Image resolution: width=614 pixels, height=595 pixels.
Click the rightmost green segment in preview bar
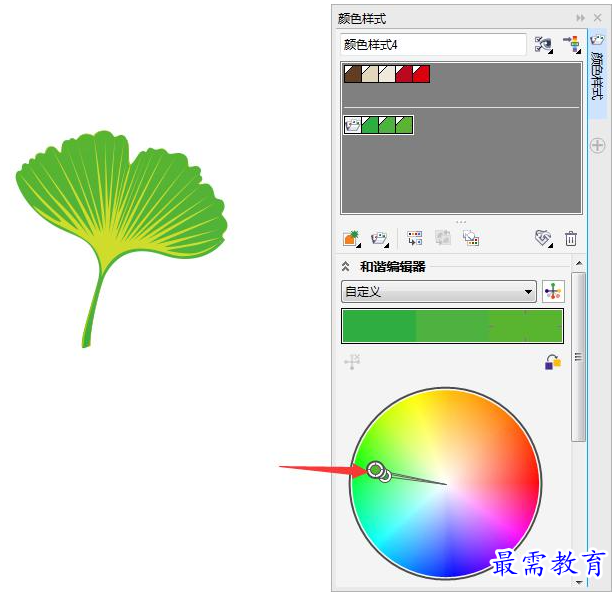pyautogui.click(x=526, y=326)
